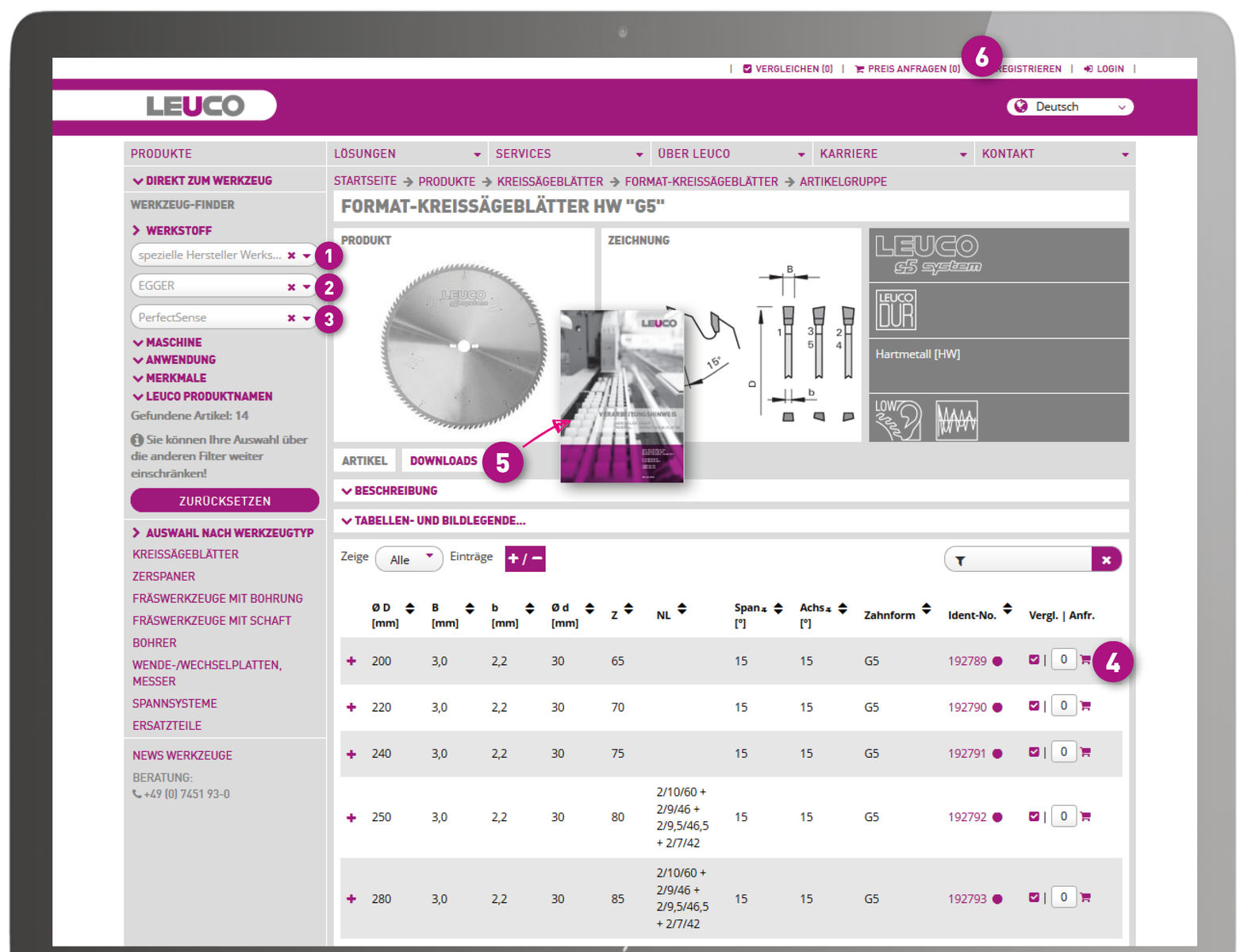This screenshot has height=952, width=1244.
Task: Open PREIS ANFRAGEN (0) link
Action: pyautogui.click(x=908, y=69)
